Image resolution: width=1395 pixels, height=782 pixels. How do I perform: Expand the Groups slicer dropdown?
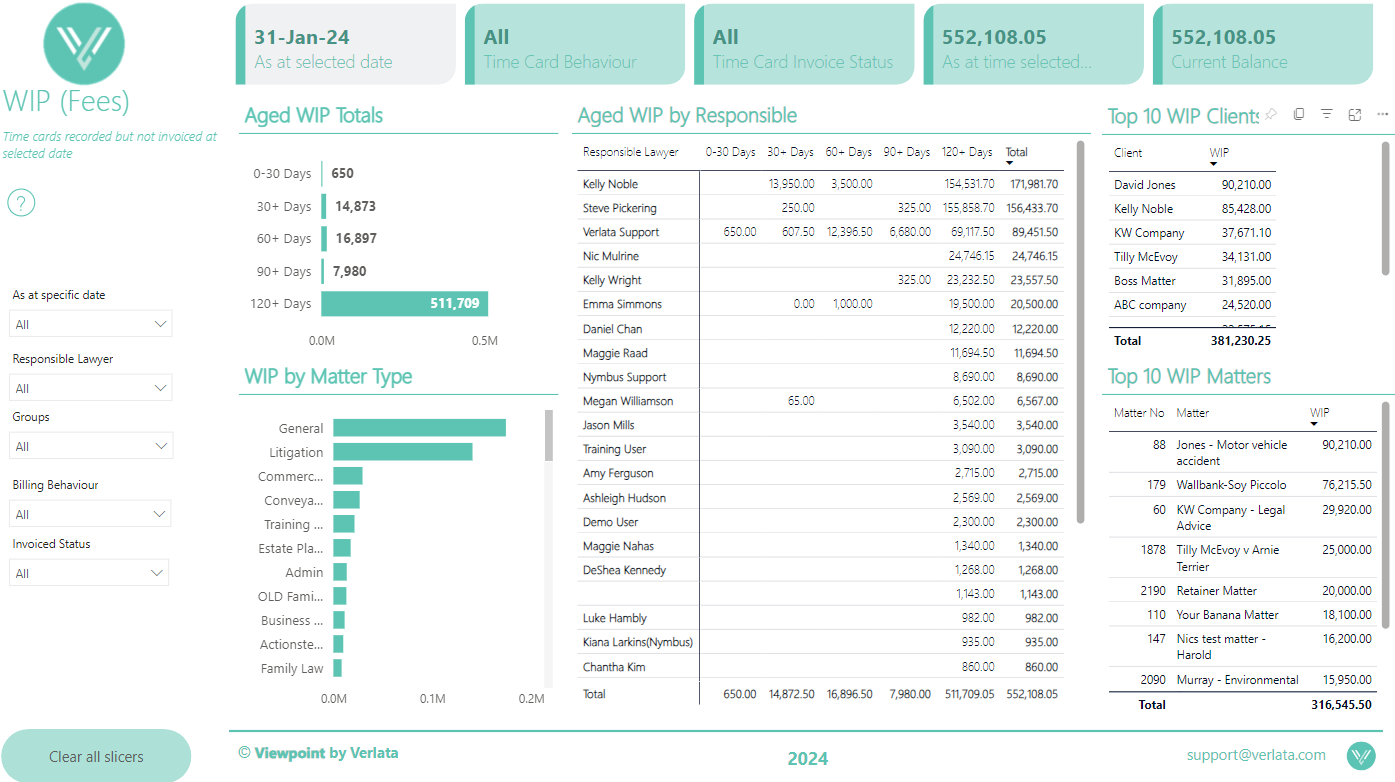[x=90, y=446]
